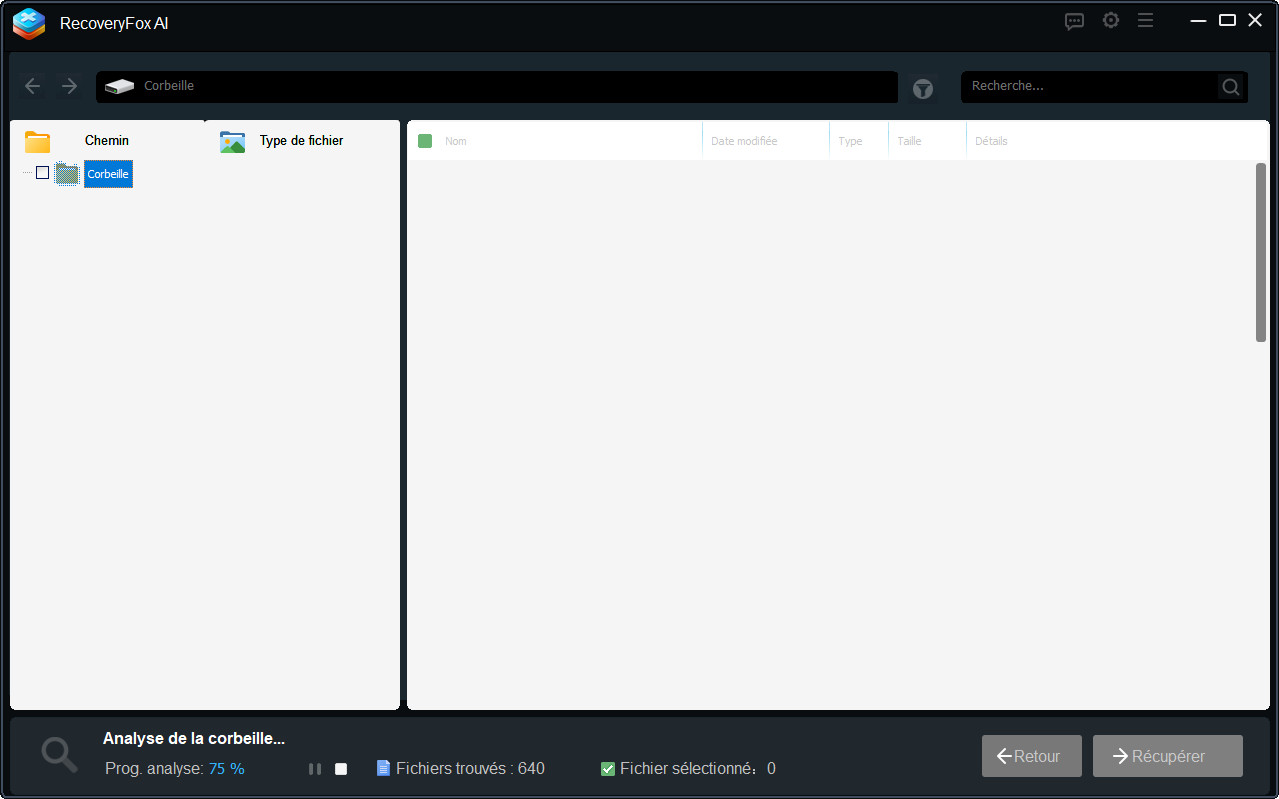Screen dimensions: 1279x799
Task: Maximize the RecoveryFox window
Action: (x=1227, y=20)
